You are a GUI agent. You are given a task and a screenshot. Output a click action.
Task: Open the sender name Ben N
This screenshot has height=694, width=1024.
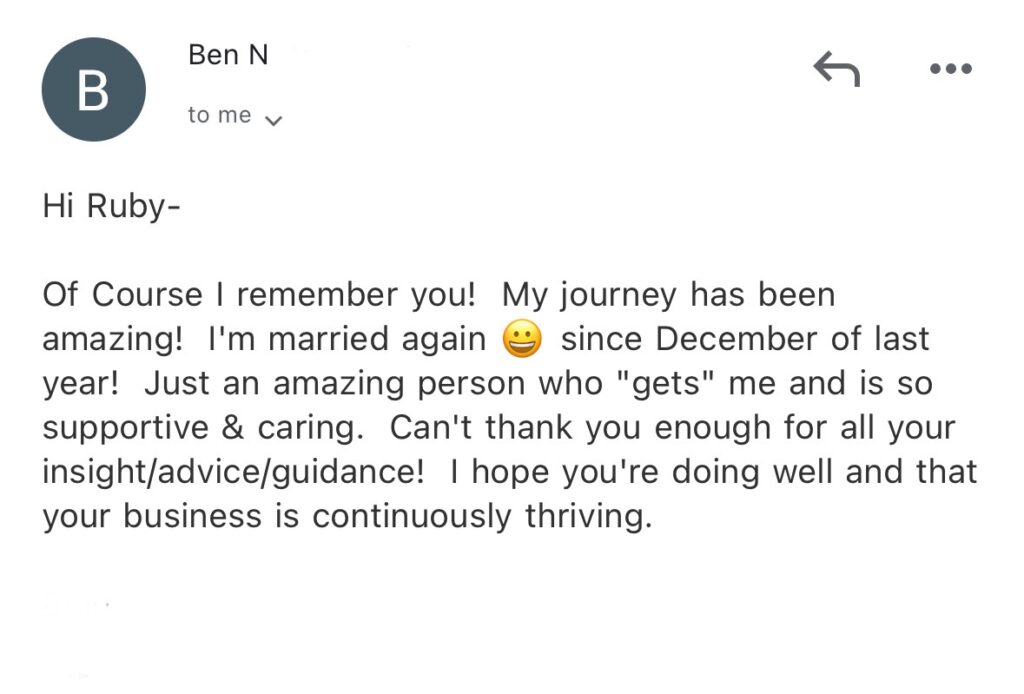pos(228,54)
